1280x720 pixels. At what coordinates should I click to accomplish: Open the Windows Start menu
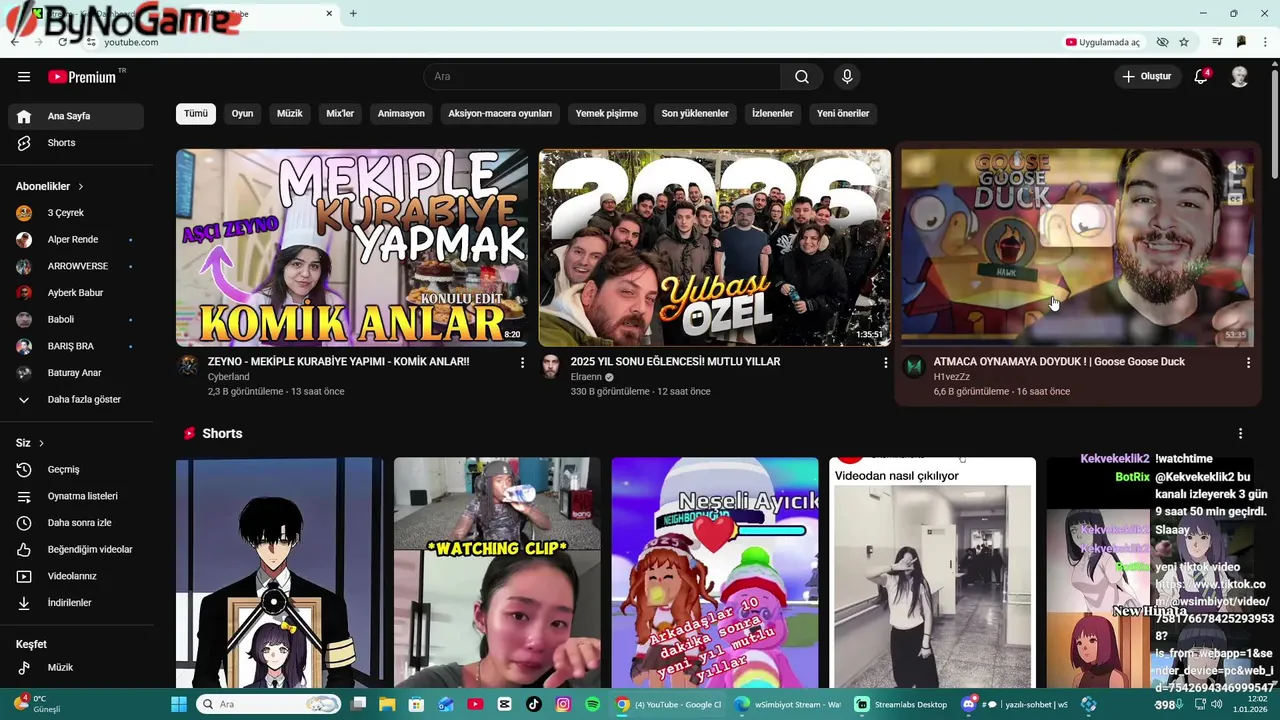coord(179,704)
